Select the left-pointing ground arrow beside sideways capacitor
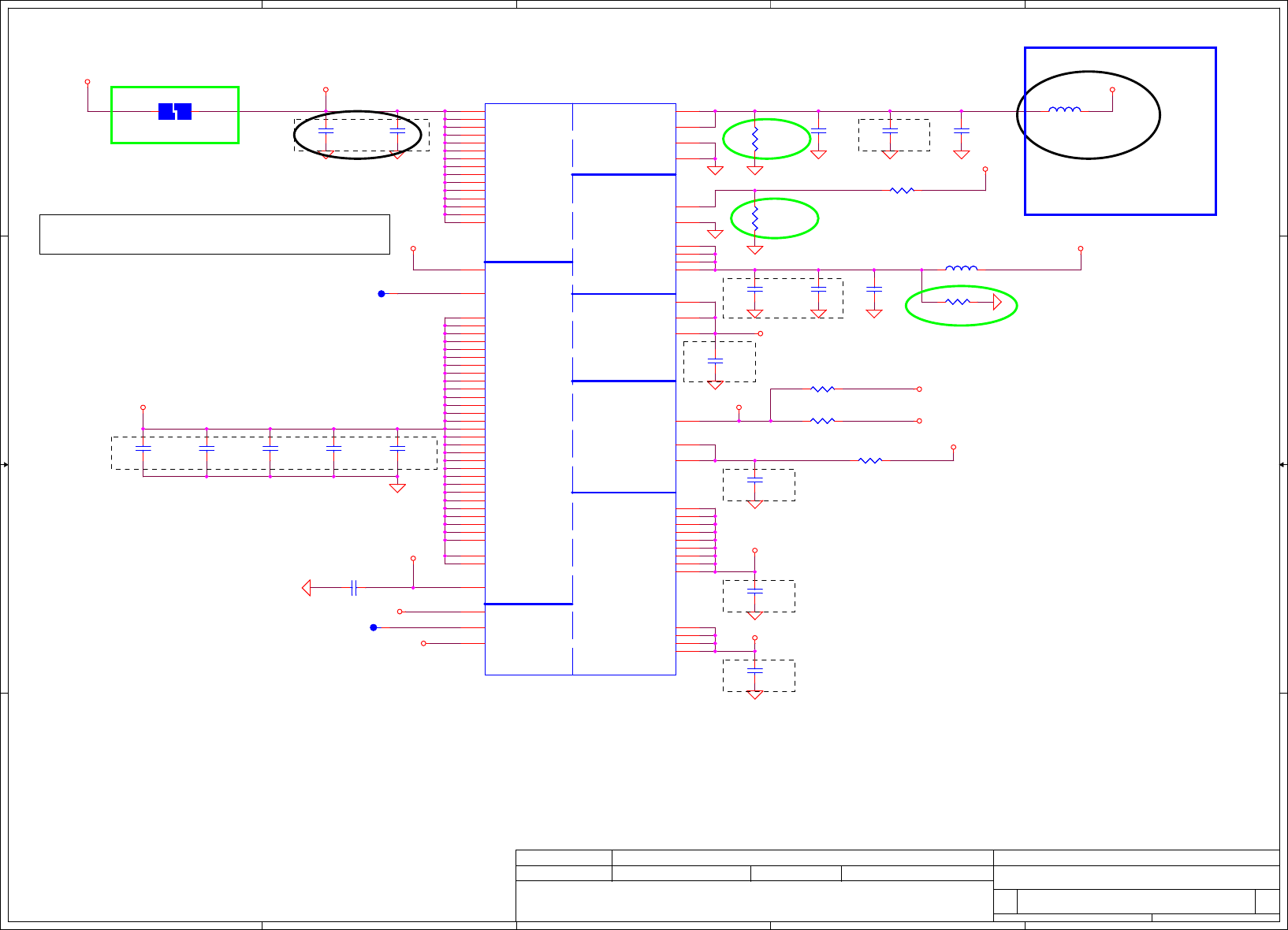This screenshot has height=930, width=1288. [307, 588]
